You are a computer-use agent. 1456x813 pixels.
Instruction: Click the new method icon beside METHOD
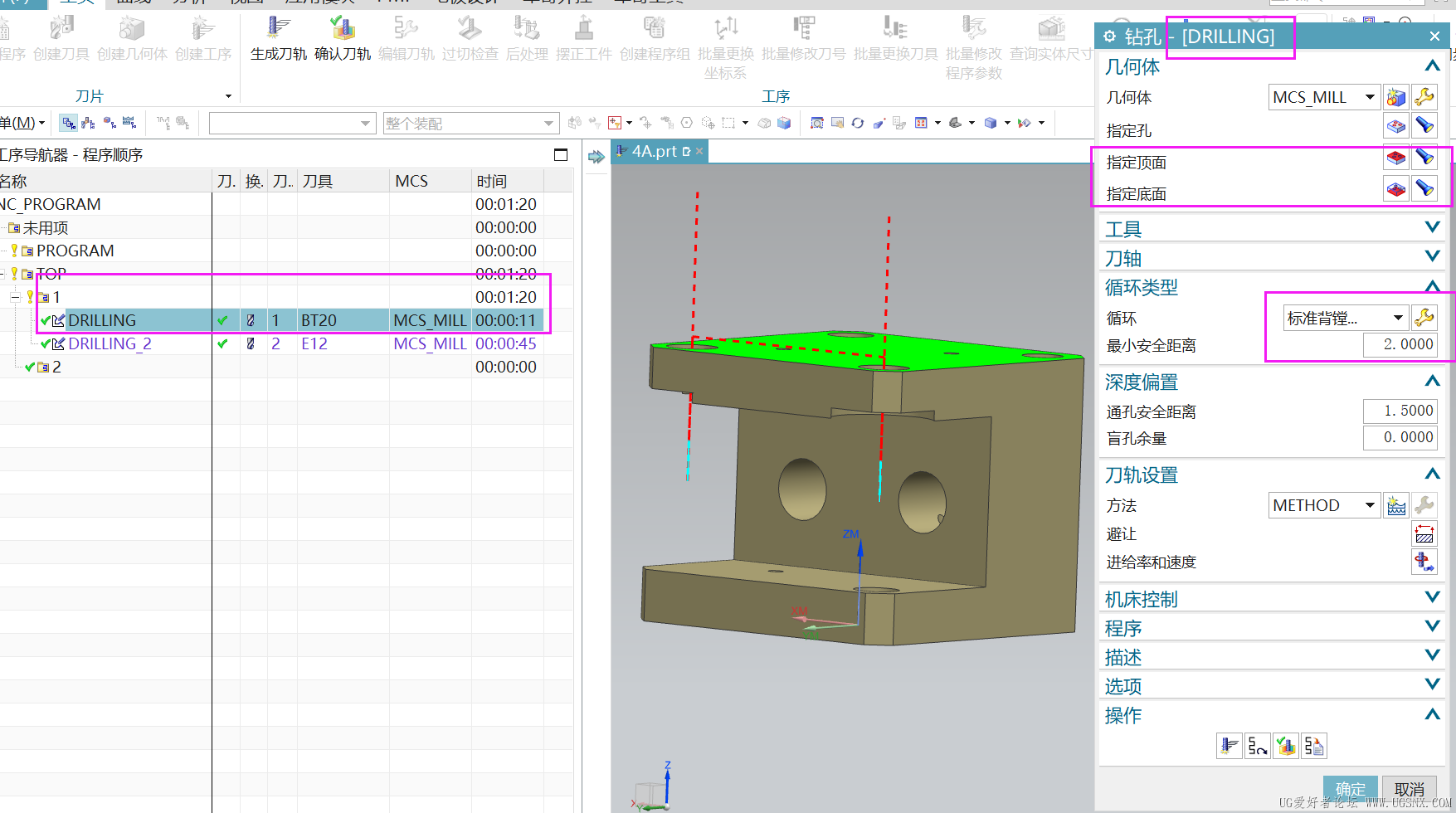click(x=1396, y=505)
